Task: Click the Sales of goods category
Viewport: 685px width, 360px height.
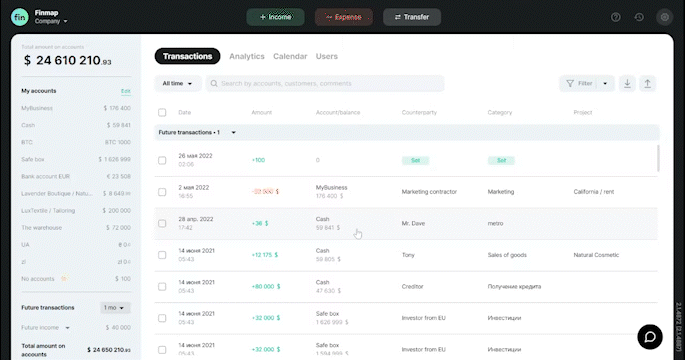Action: (x=507, y=255)
